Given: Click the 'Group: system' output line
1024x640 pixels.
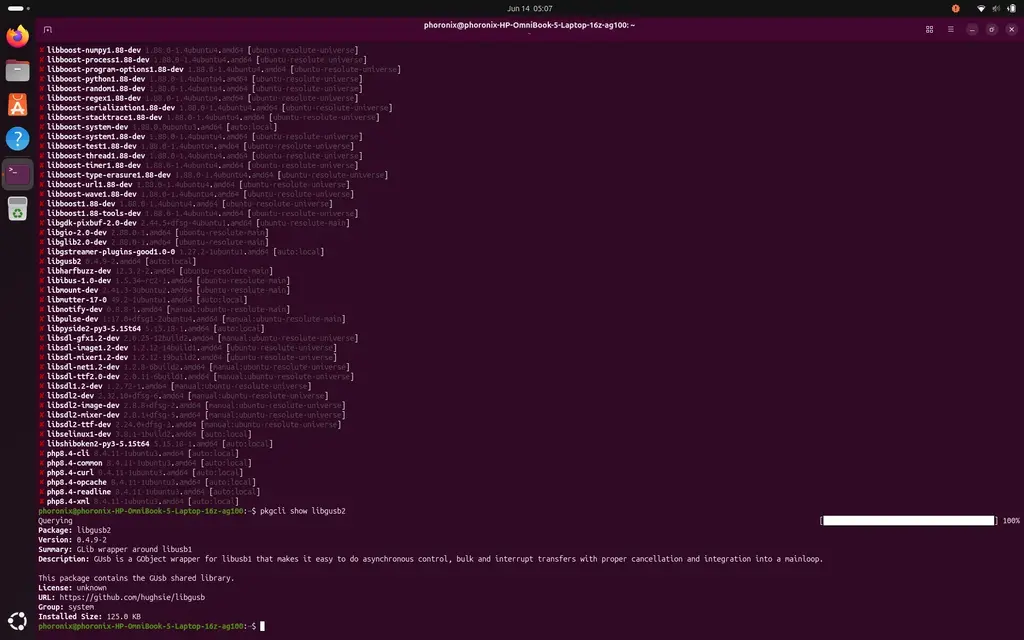Looking at the screenshot, I should coord(66,607).
